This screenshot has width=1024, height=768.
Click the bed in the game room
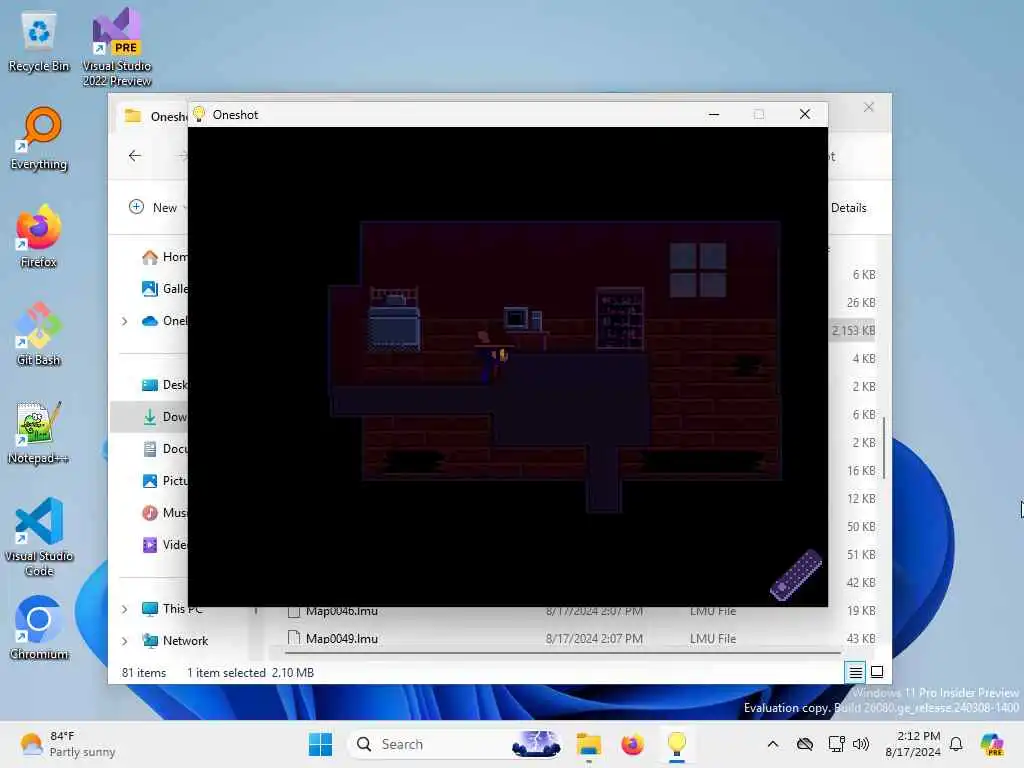(x=394, y=319)
